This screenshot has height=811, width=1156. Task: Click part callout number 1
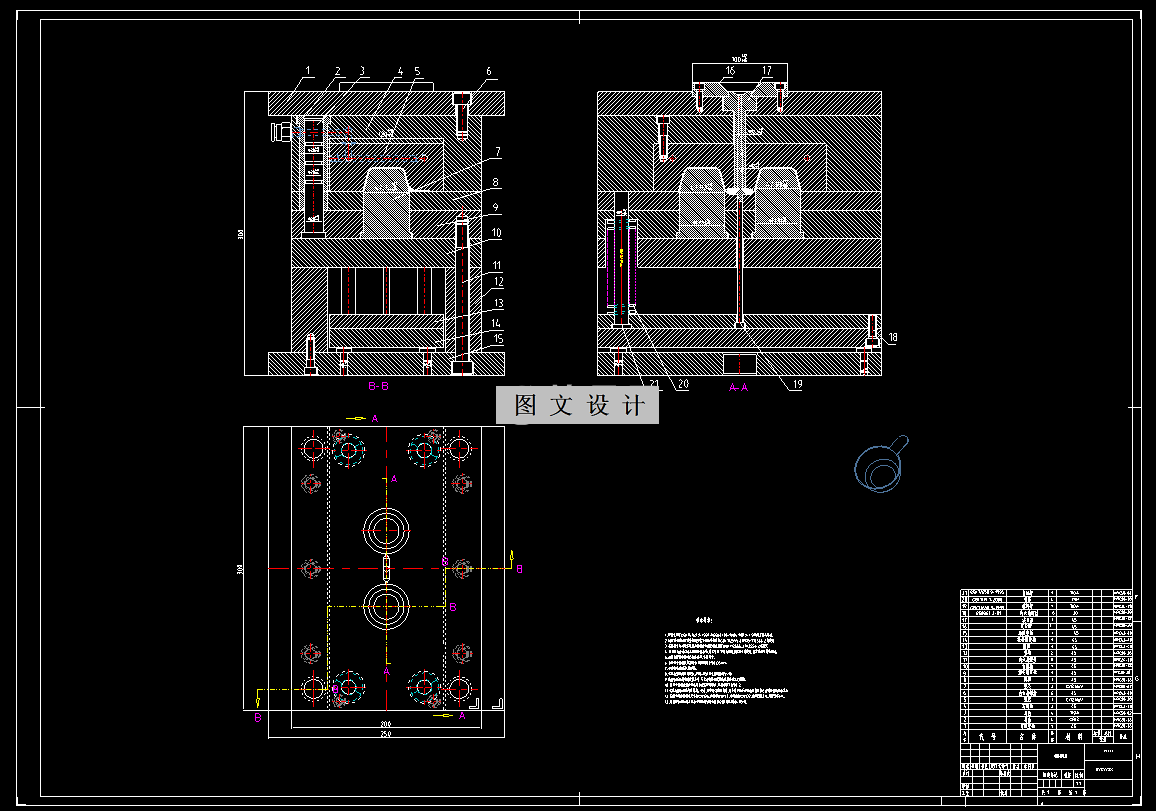tap(308, 72)
